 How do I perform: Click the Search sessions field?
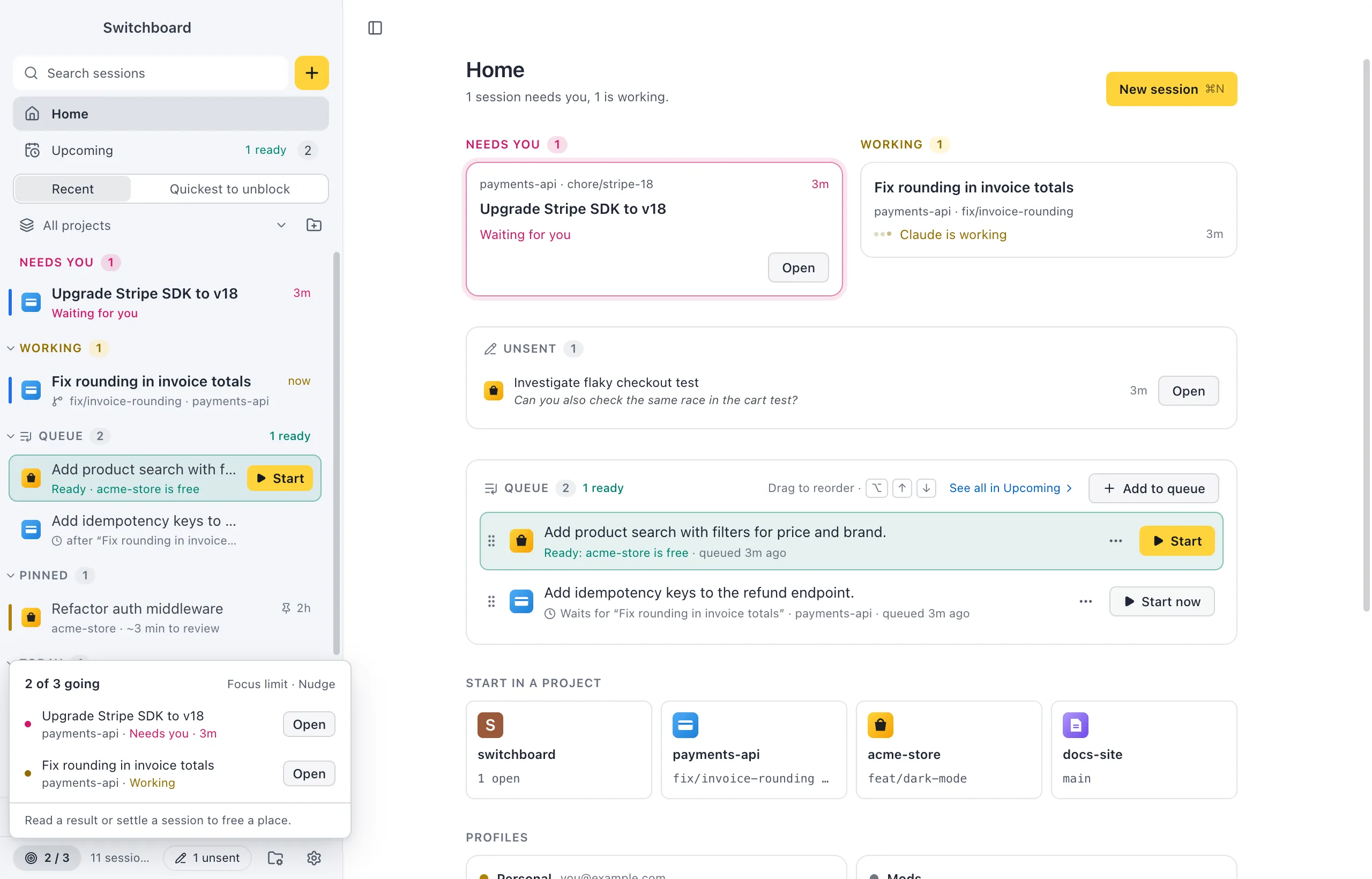(151, 72)
